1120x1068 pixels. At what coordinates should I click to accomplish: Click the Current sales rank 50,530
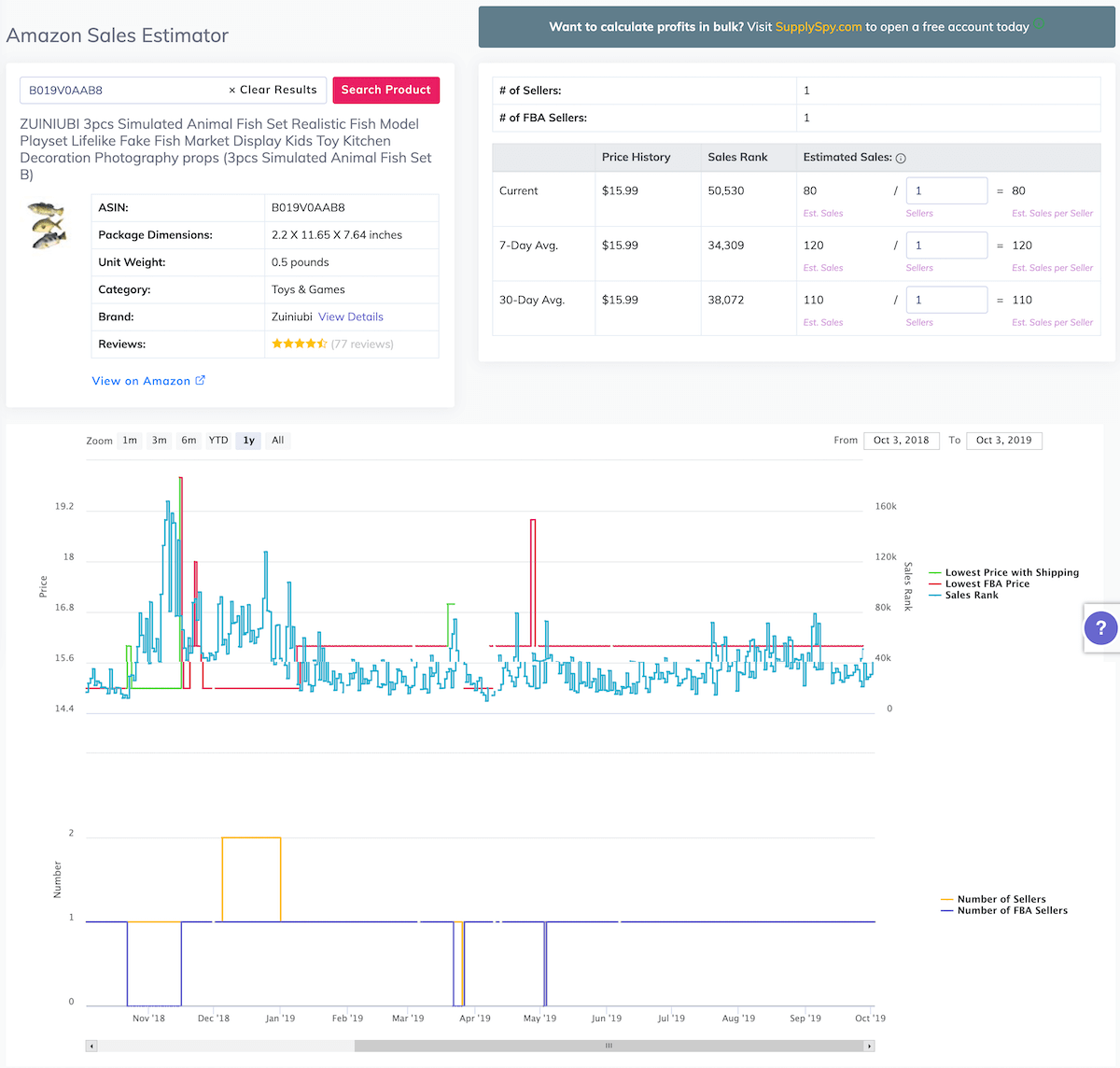click(726, 190)
